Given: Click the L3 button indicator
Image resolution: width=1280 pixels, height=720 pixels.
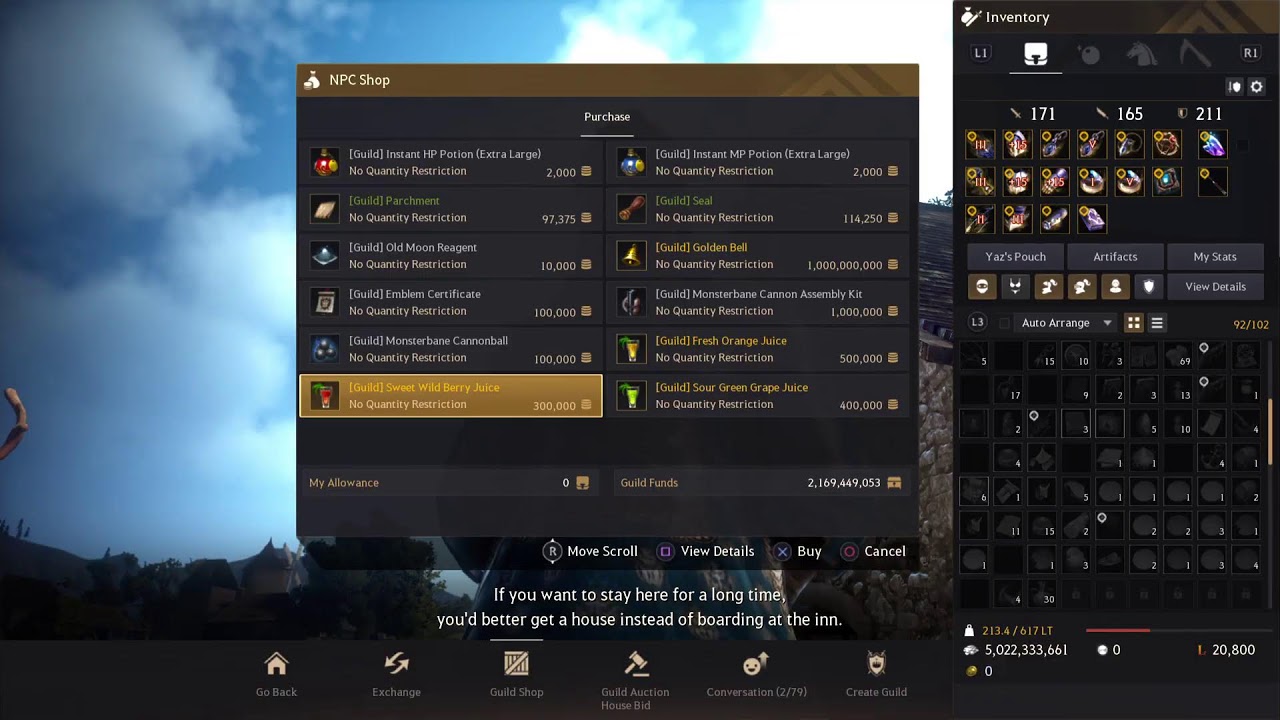Looking at the screenshot, I should tap(978, 322).
